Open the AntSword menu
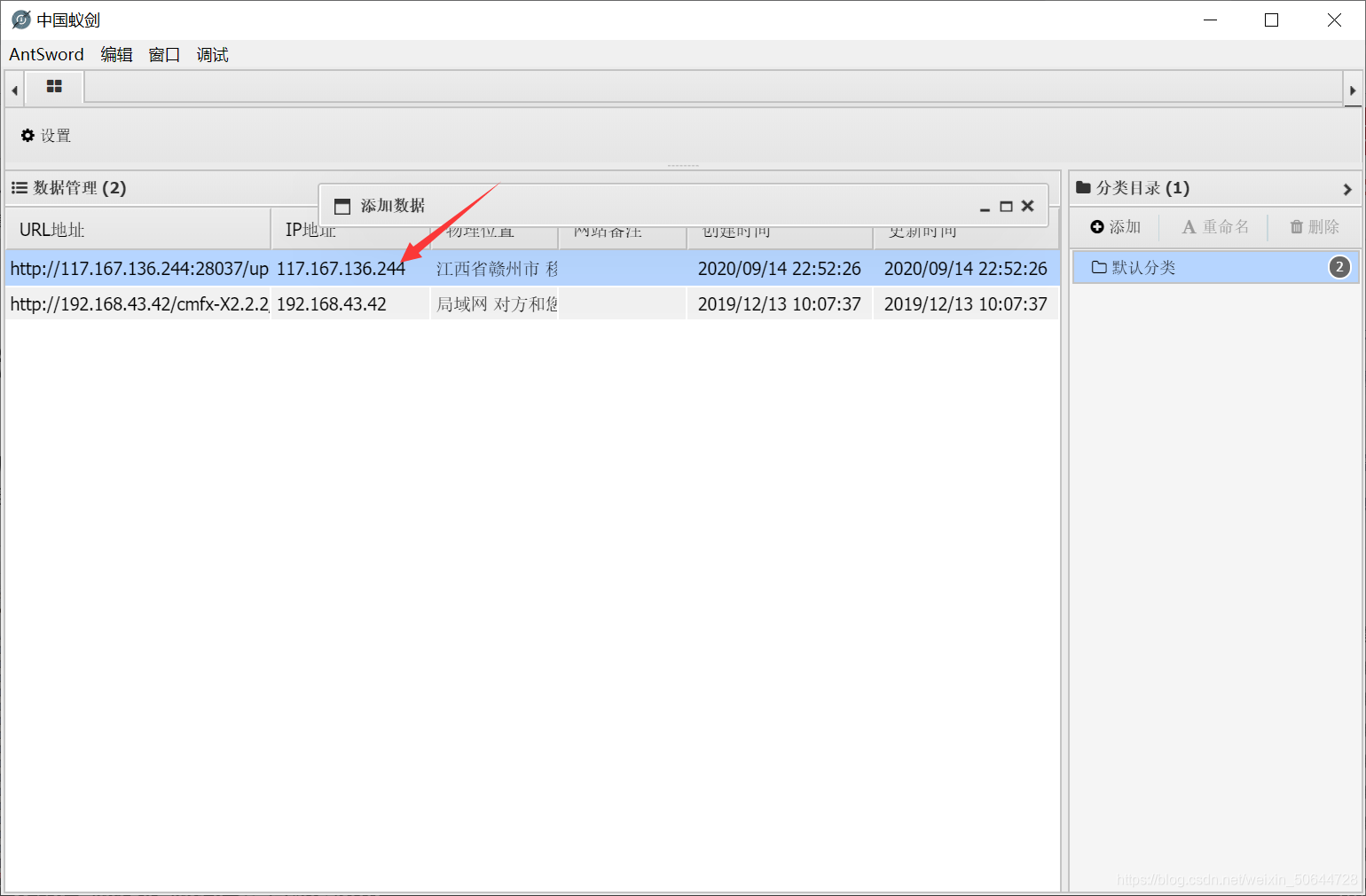Image resolution: width=1366 pixels, height=896 pixels. click(x=46, y=55)
